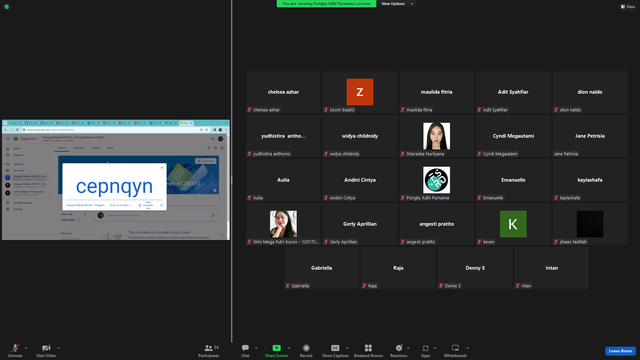Select Pongky Adhi Purnama's avatar tile
The height and width of the screenshot is (360, 640).
[x=436, y=180]
